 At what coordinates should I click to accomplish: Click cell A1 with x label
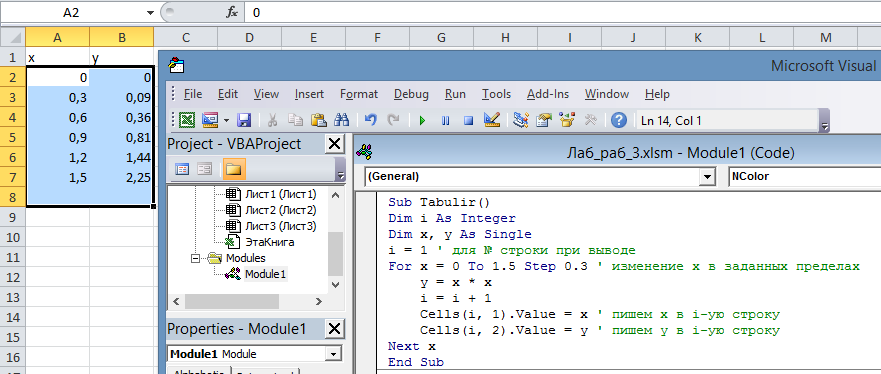tap(57, 58)
